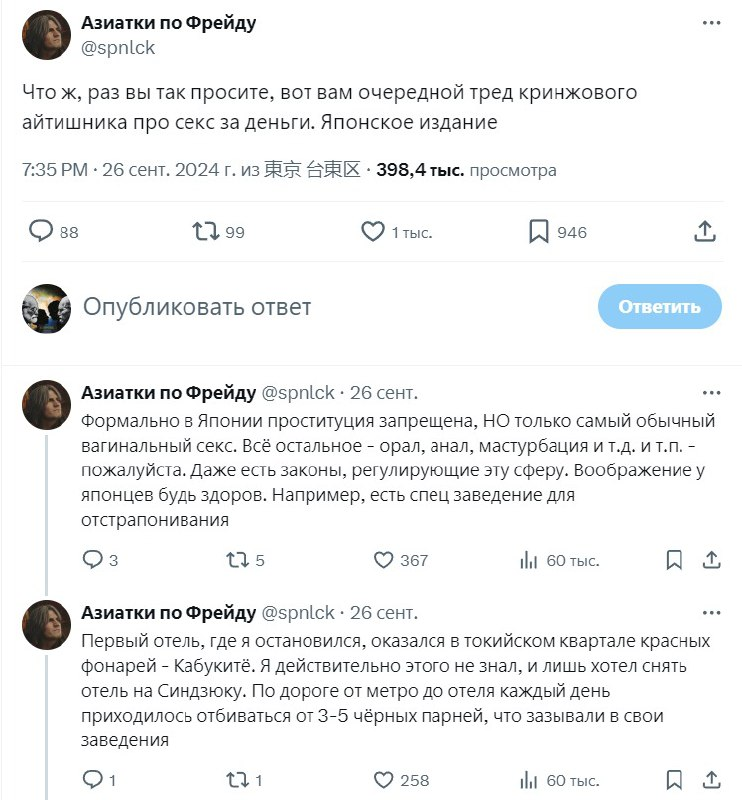Like the reply with 258 likes

pyautogui.click(x=384, y=780)
